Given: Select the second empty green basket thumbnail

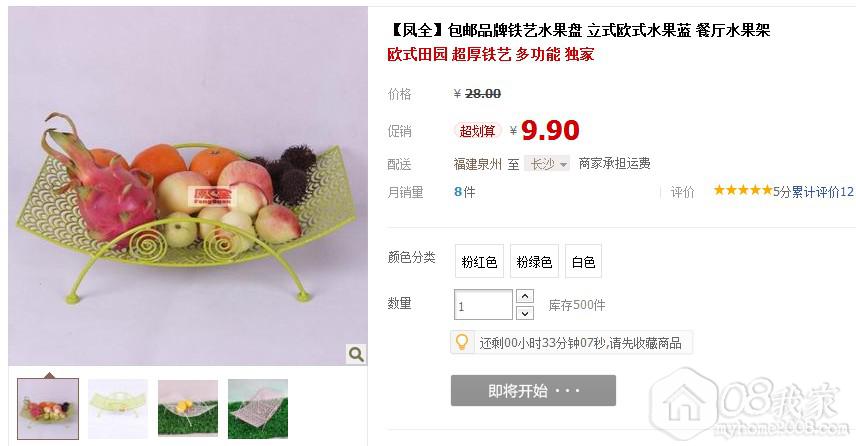Looking at the screenshot, I should 118,409.
